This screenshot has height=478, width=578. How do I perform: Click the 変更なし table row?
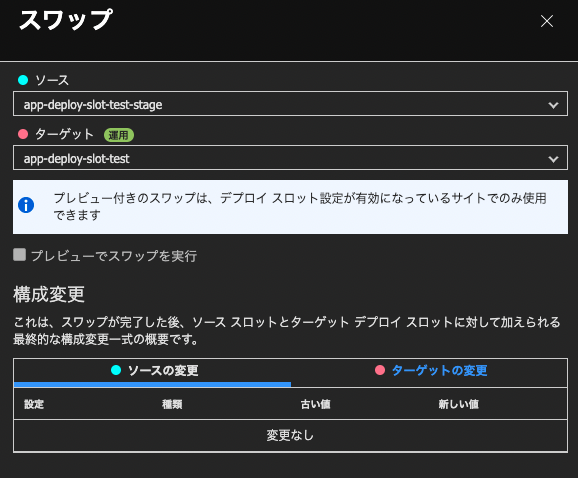(290, 435)
